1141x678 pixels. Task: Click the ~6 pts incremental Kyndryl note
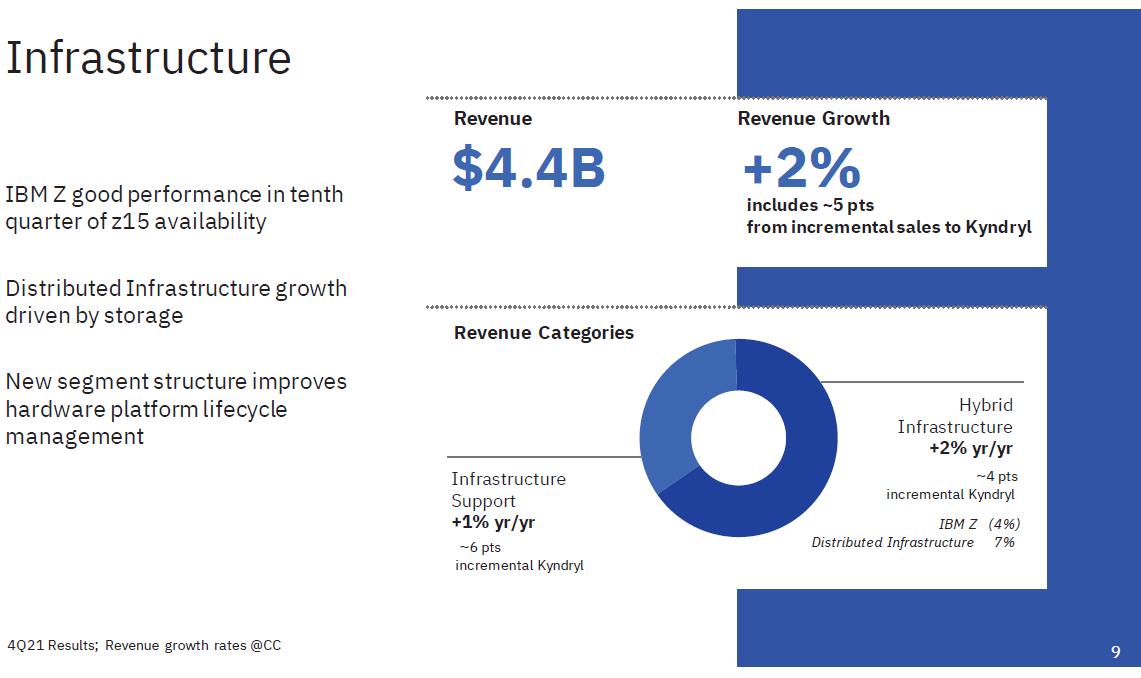click(519, 557)
